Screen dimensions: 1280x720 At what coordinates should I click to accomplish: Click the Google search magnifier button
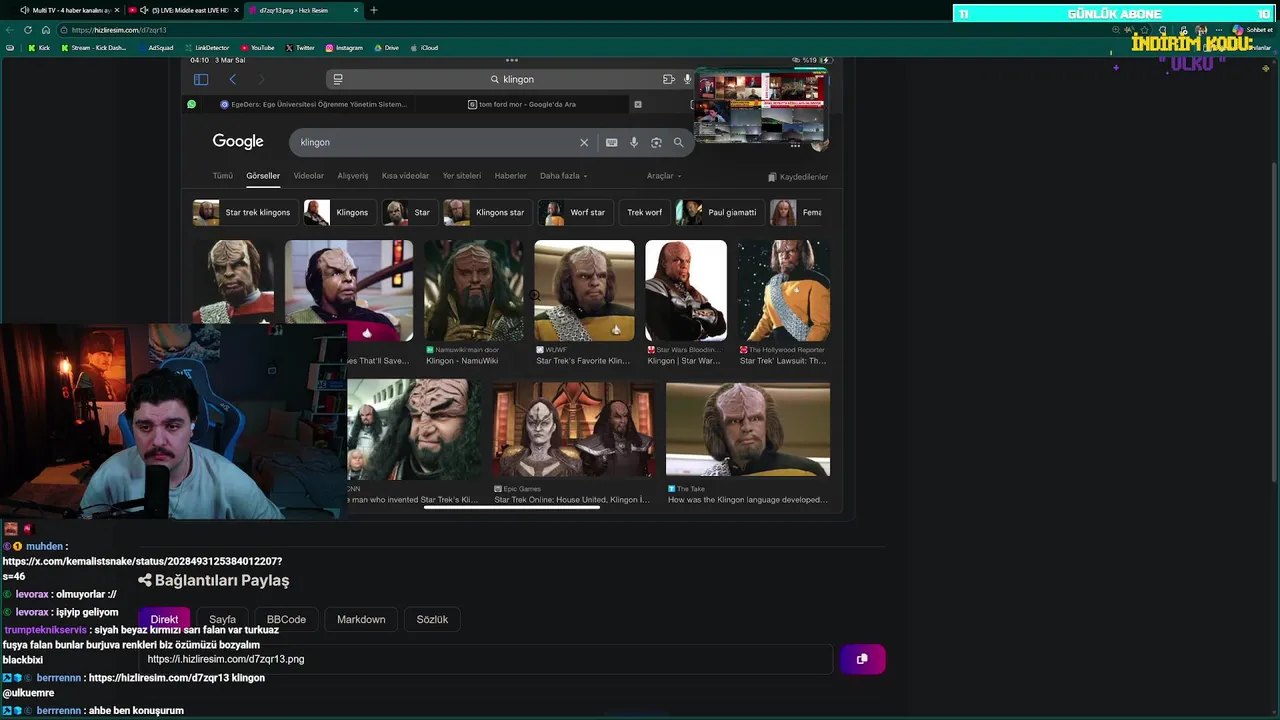(x=678, y=142)
